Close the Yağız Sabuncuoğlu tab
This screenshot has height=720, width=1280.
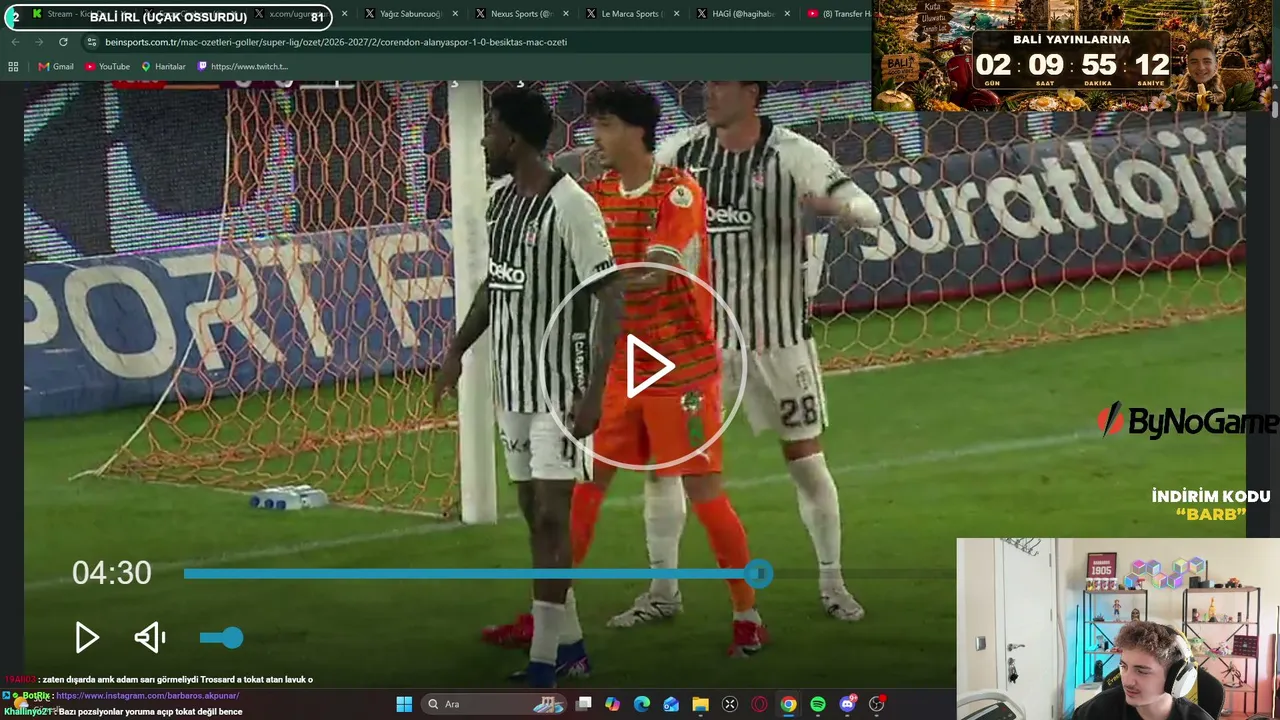tap(455, 14)
